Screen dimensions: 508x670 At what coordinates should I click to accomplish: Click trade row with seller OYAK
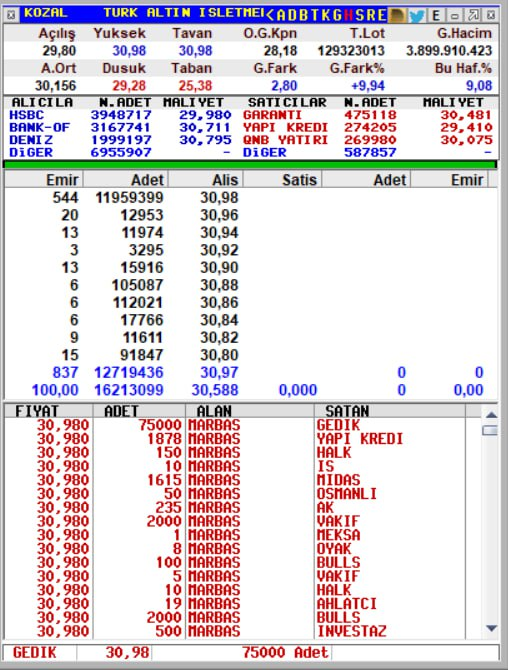[x=234, y=549]
